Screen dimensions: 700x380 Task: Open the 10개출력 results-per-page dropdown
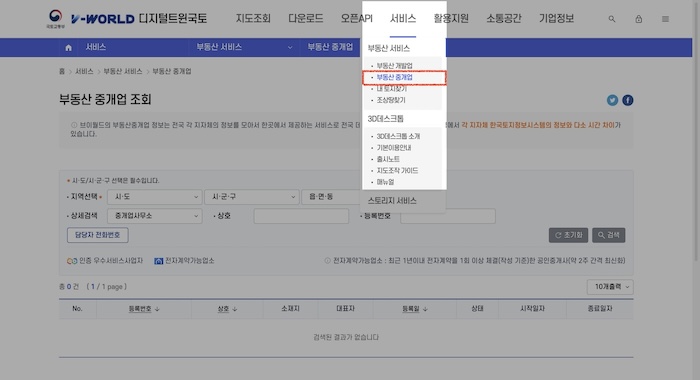point(610,287)
